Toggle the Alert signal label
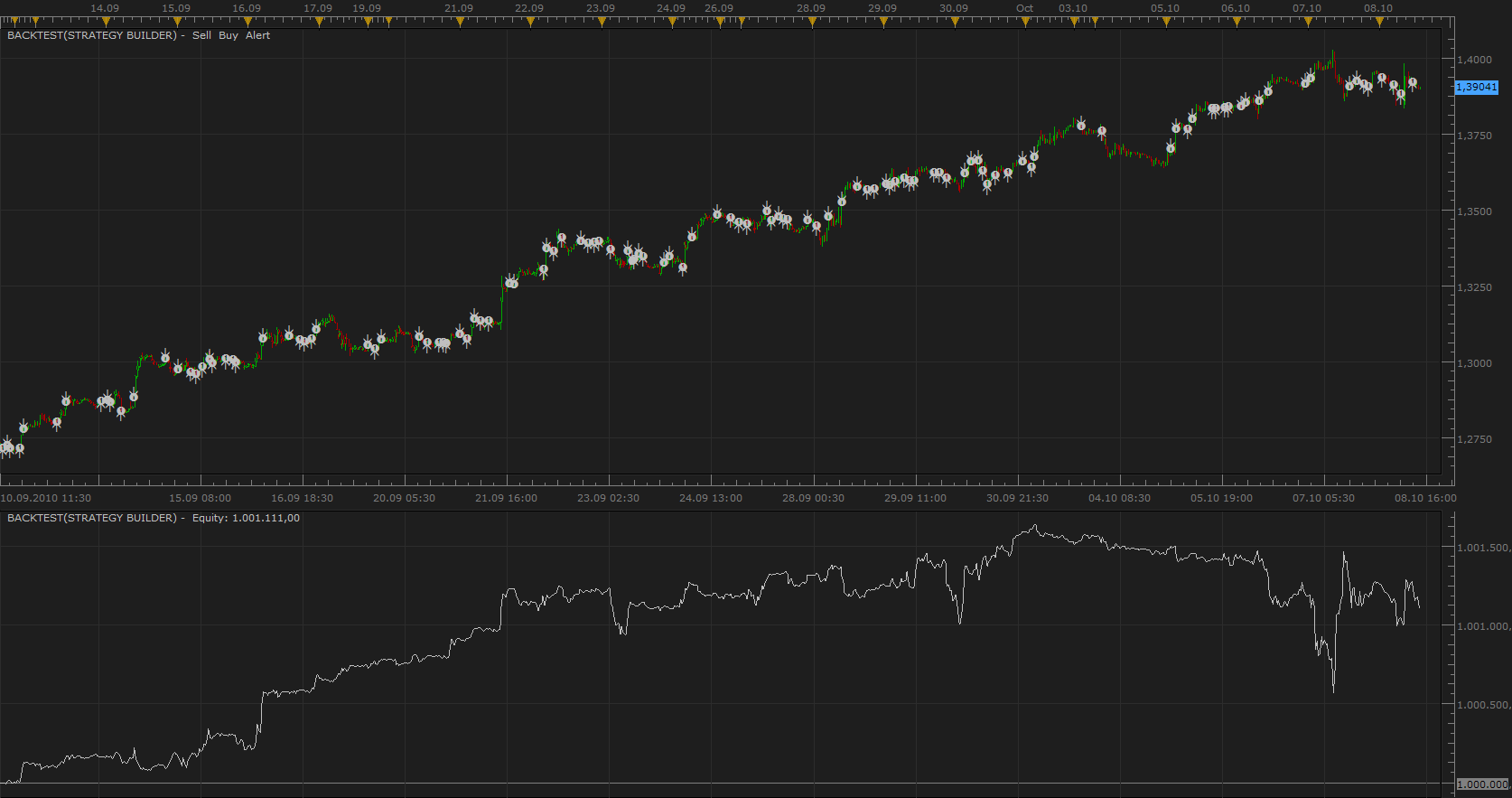Viewport: 1512px width, 798px height. [x=257, y=35]
